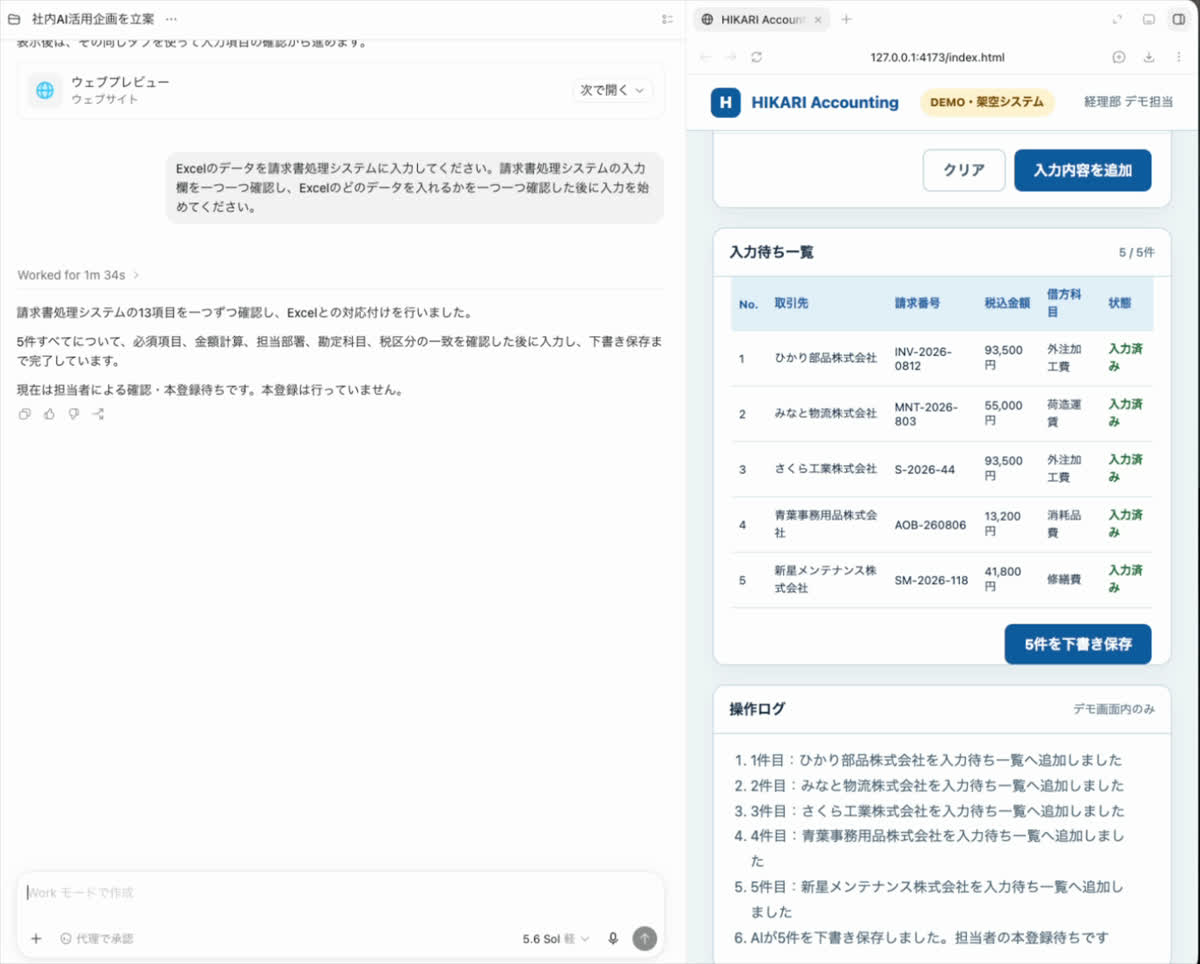Image resolution: width=1200 pixels, height=964 pixels.
Task: Select the HIKARI Accounting browser tab
Action: pyautogui.click(x=760, y=20)
